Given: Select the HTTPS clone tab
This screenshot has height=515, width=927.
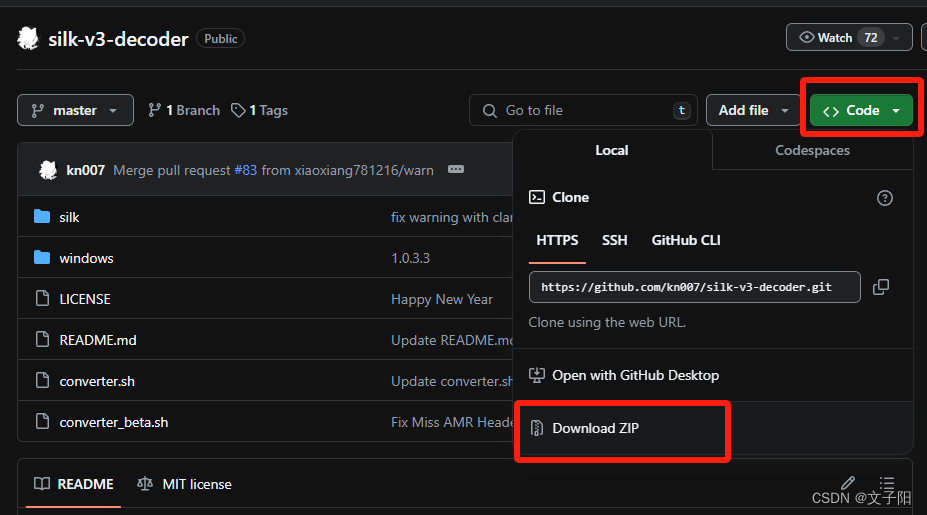Looking at the screenshot, I should tap(557, 241).
